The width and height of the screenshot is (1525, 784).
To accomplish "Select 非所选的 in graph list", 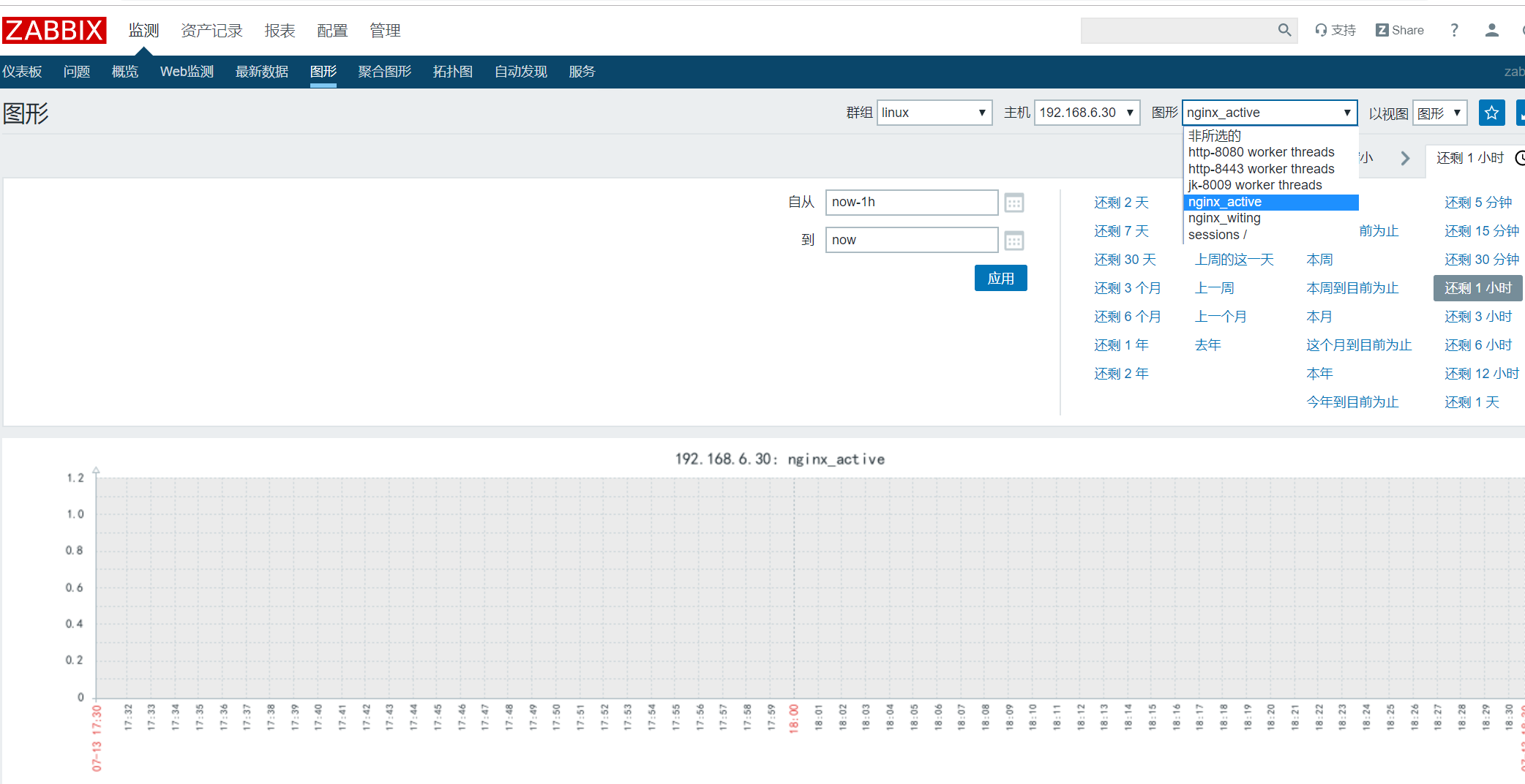I will click(1271, 135).
